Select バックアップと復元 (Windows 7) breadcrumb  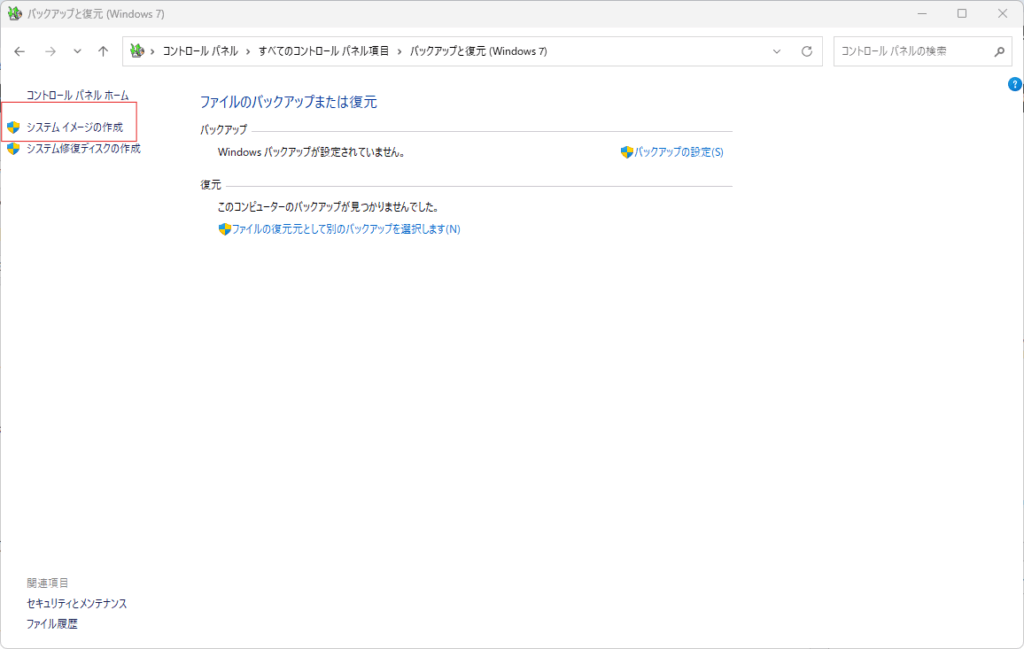click(479, 52)
